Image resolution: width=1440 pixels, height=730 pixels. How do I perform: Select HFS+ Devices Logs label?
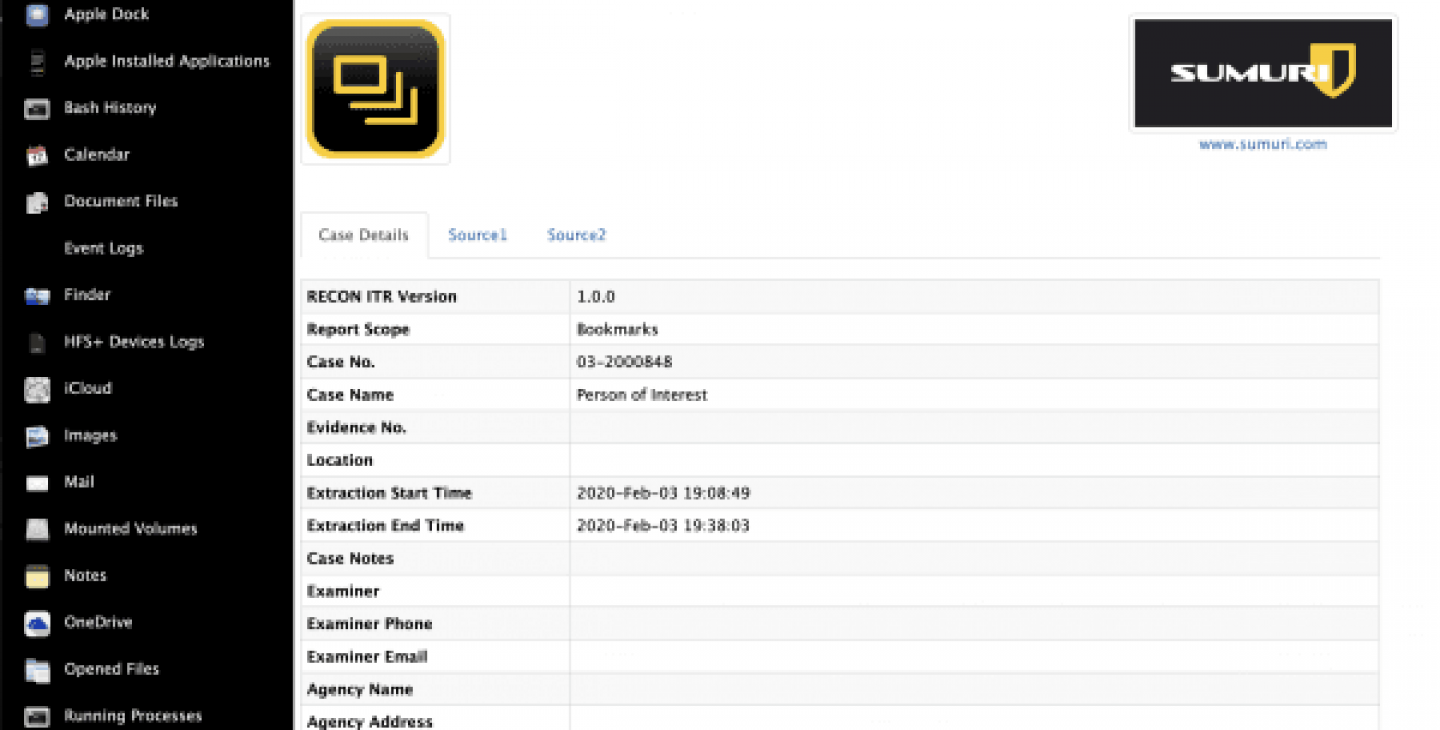tap(134, 342)
